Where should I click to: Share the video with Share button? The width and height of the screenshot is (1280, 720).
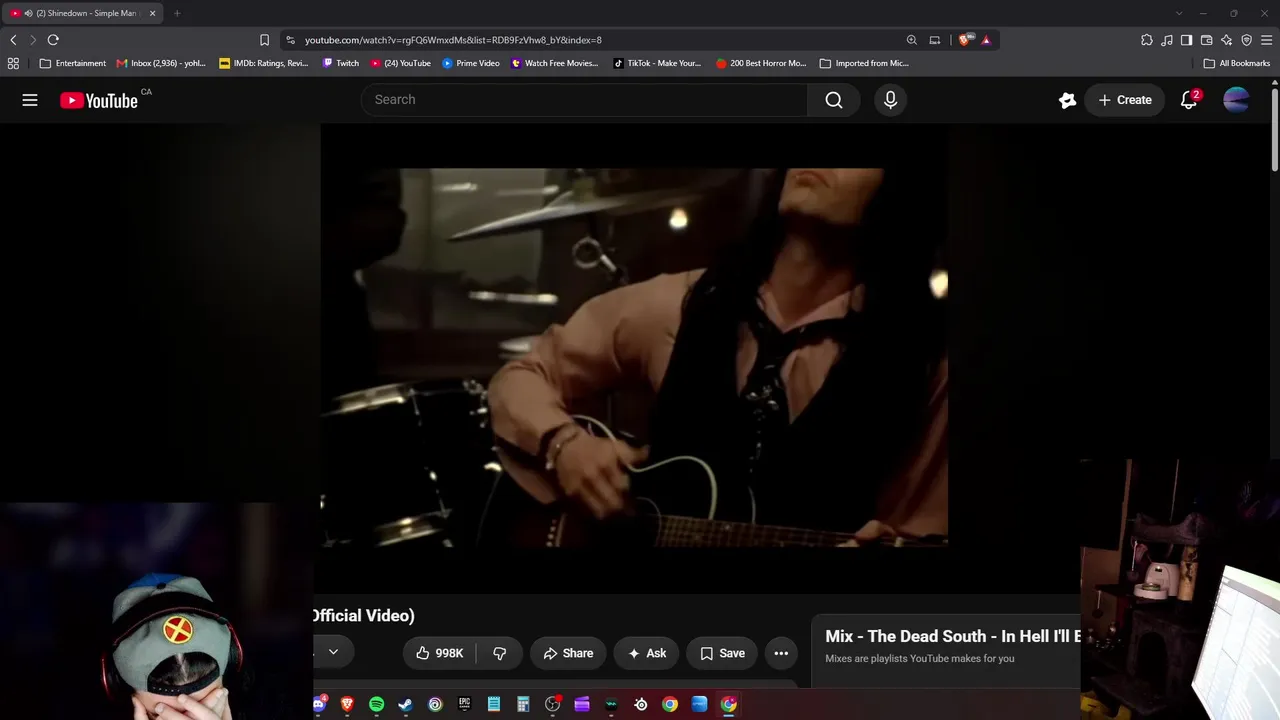click(568, 653)
